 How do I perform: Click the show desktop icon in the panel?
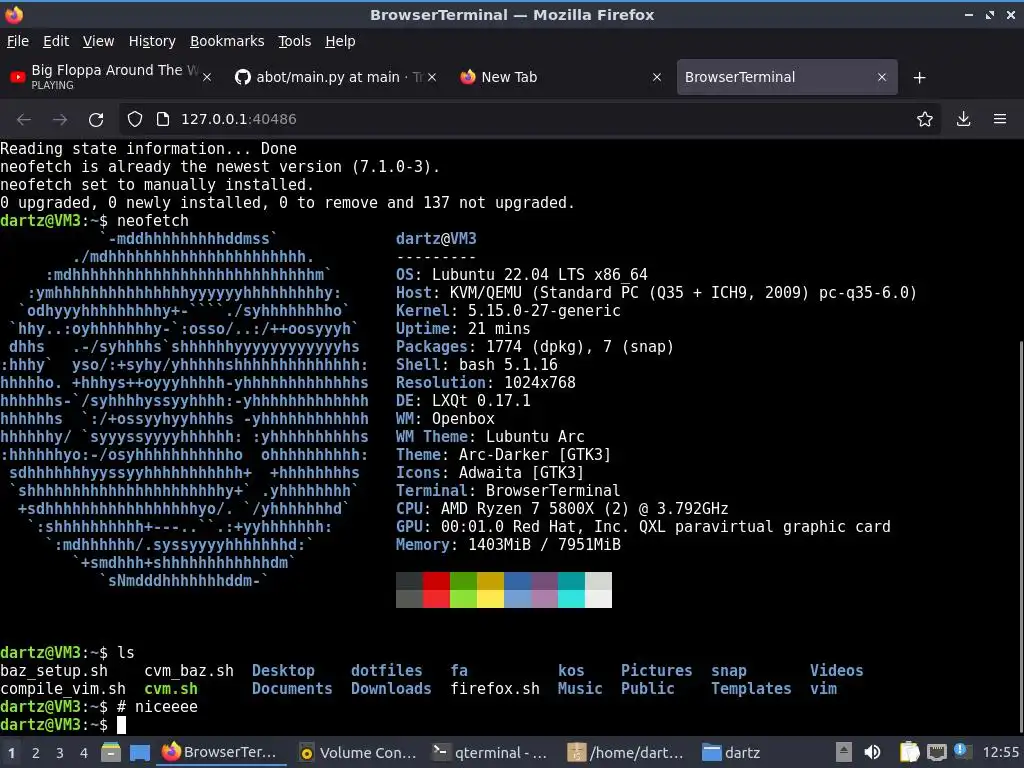click(x=140, y=752)
